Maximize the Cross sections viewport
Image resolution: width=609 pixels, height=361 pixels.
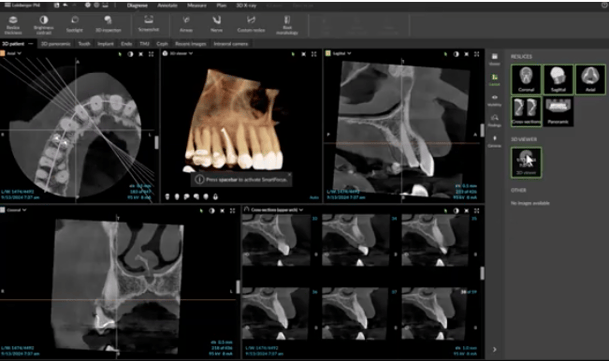pos(477,211)
